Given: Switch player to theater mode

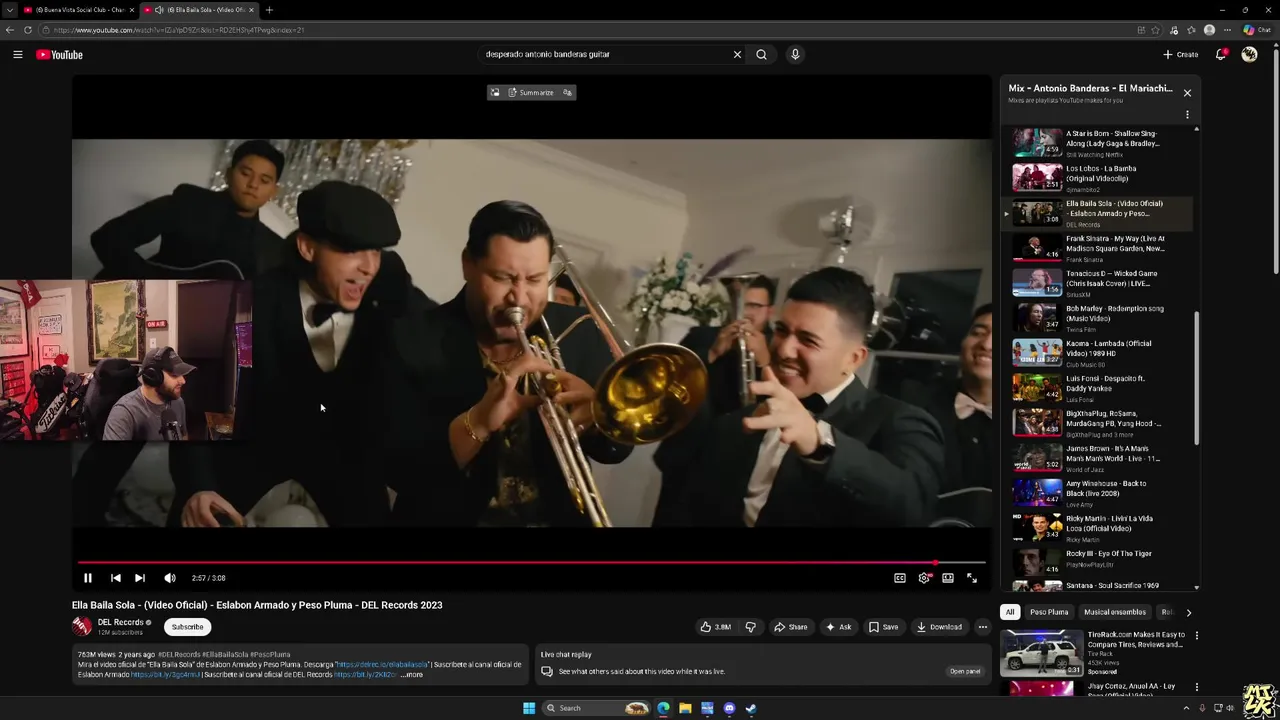Looking at the screenshot, I should [948, 578].
